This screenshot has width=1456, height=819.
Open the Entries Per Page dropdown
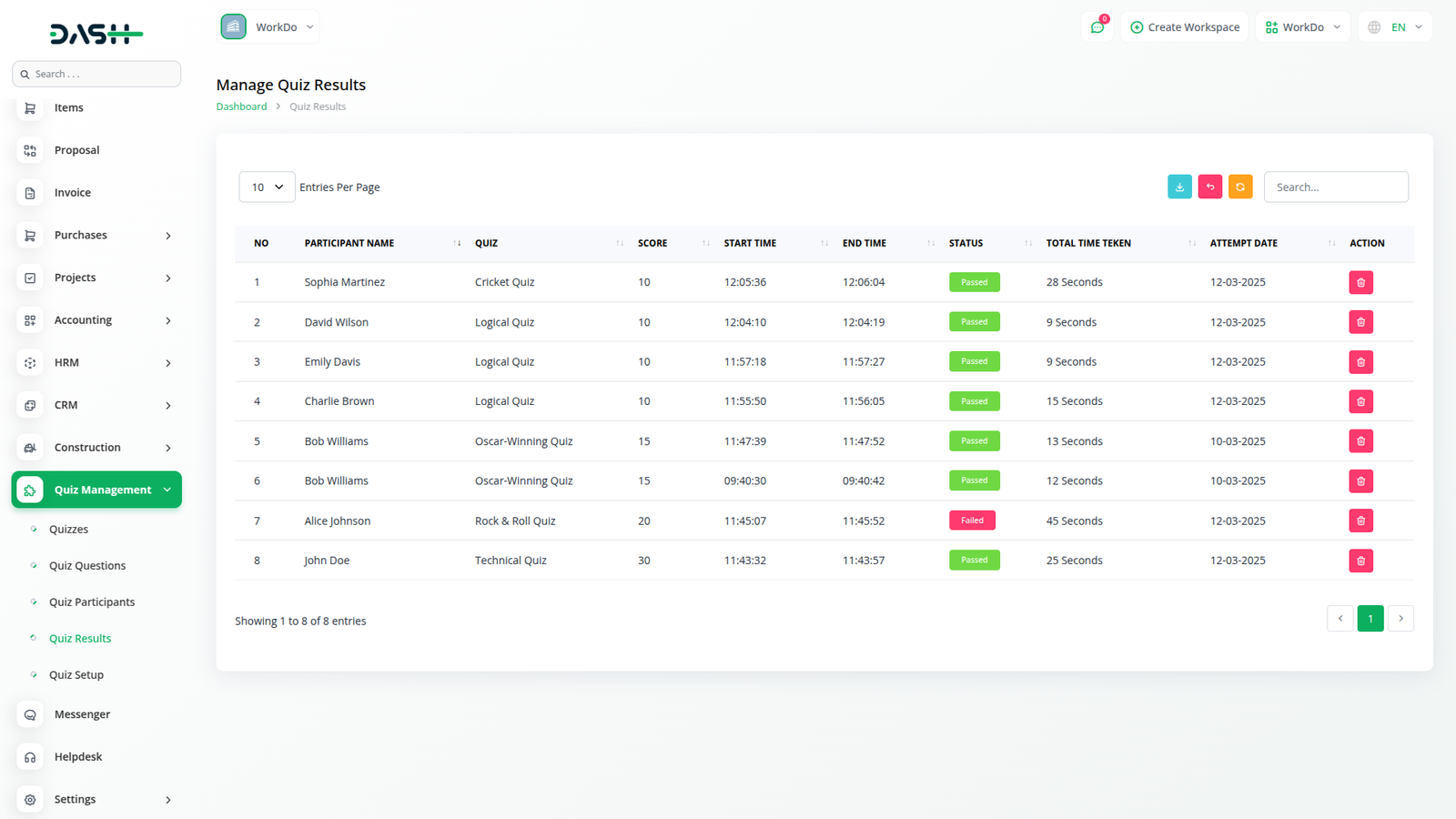pyautogui.click(x=267, y=187)
